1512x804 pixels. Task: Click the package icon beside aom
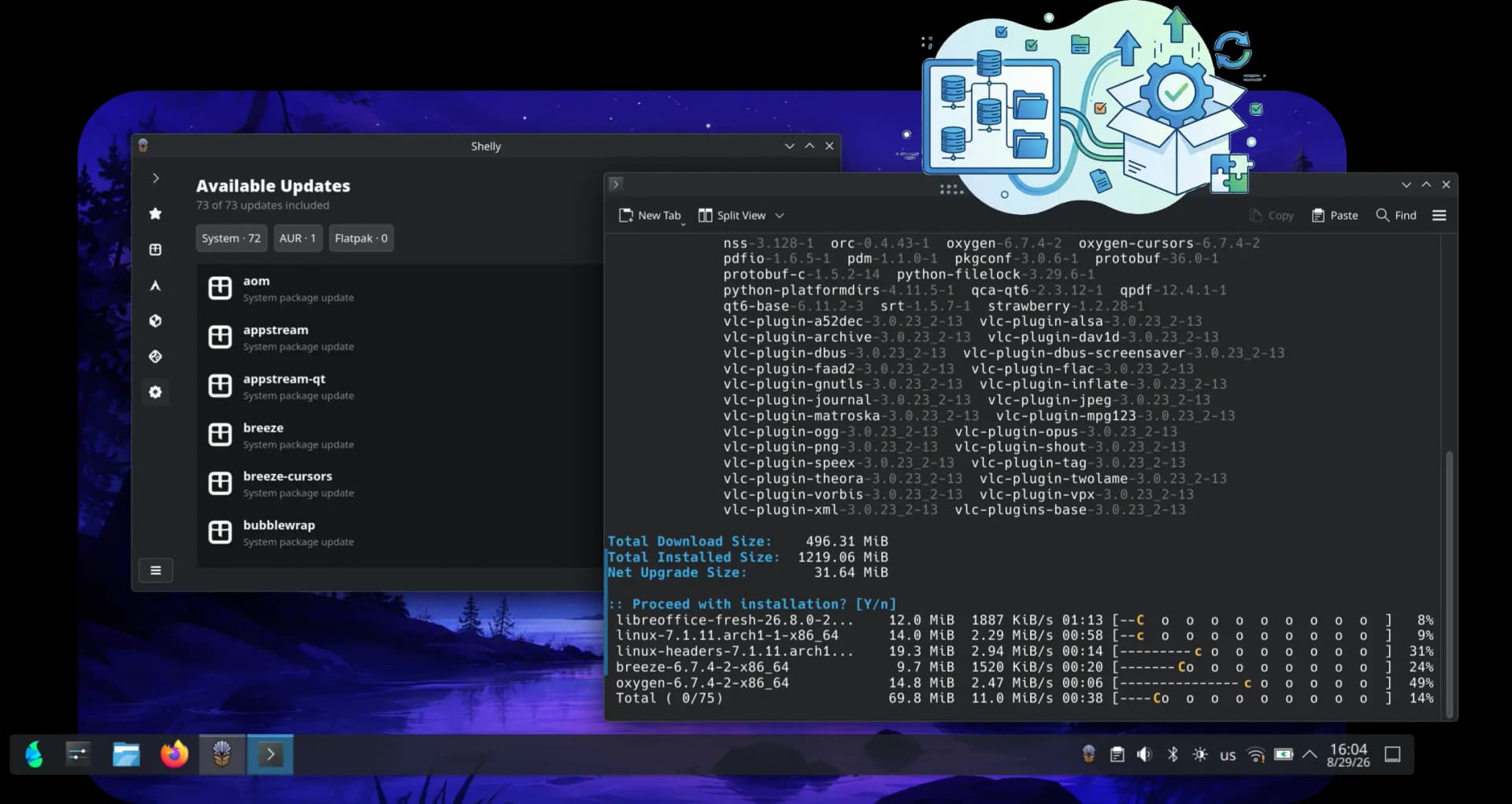pyautogui.click(x=220, y=288)
